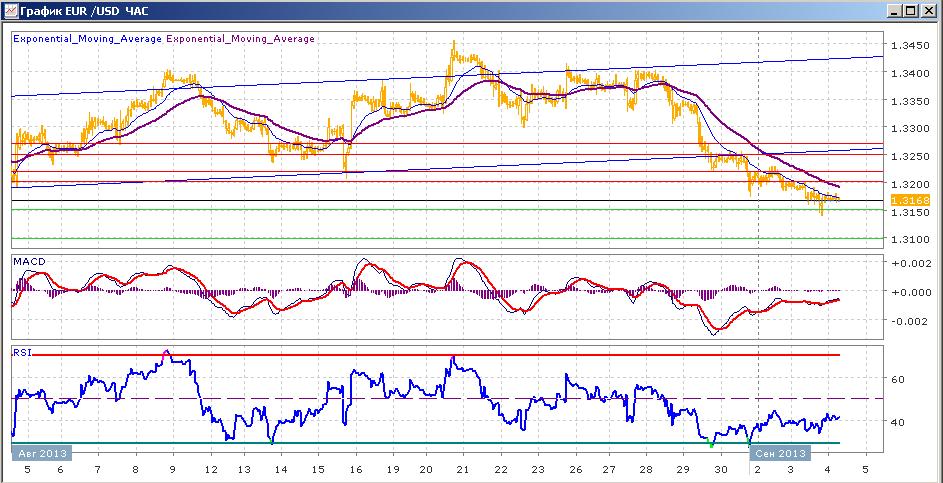Click the date label 30 on time axis
The width and height of the screenshot is (943, 483).
tap(720, 469)
